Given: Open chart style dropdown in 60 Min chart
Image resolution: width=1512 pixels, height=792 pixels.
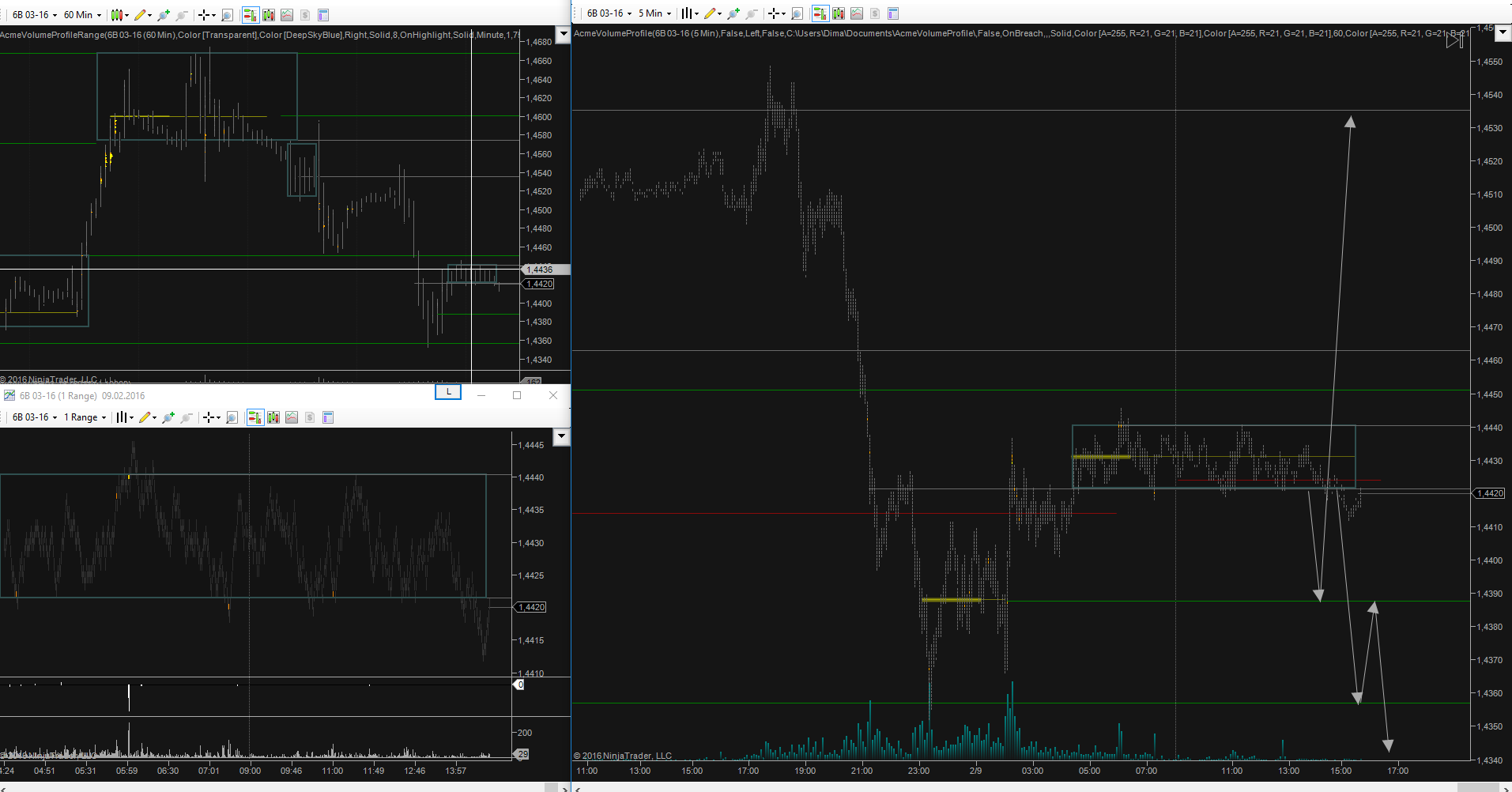Looking at the screenshot, I should (119, 15).
